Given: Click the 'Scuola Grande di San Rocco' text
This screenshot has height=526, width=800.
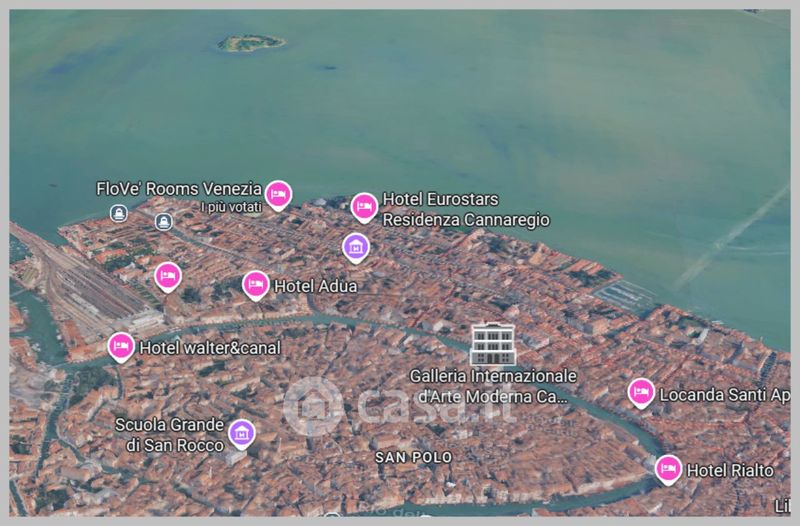Looking at the screenshot, I should [x=169, y=434].
